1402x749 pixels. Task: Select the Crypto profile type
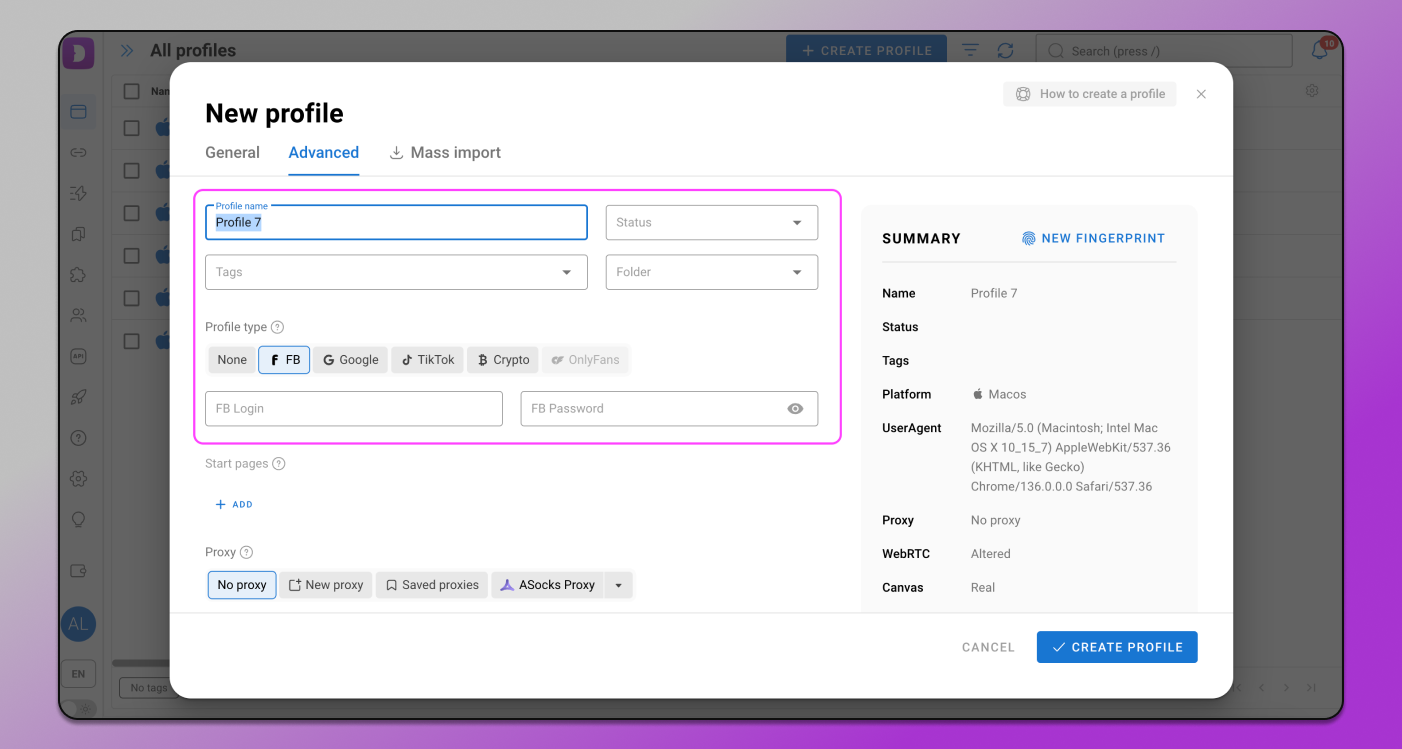pos(503,360)
